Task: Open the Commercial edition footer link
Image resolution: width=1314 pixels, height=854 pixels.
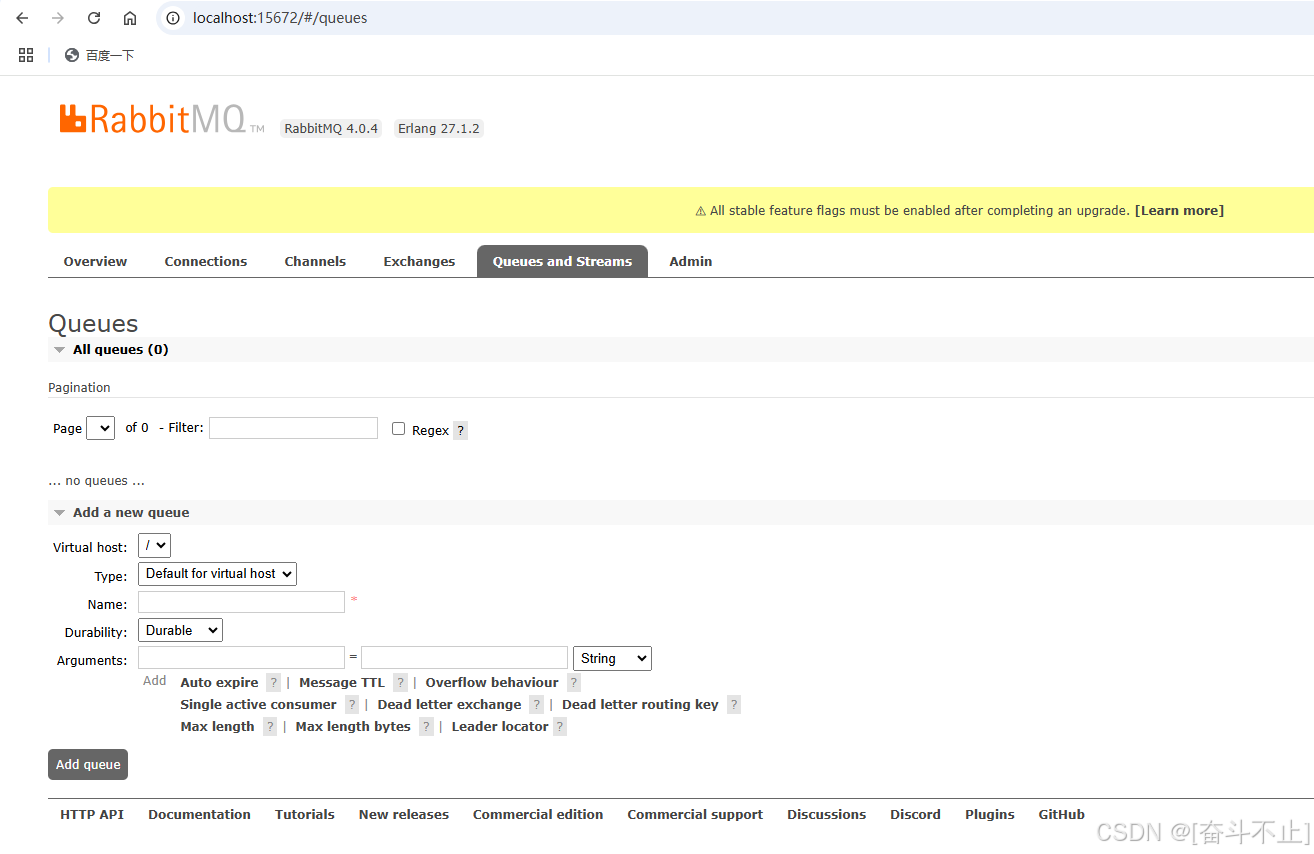Action: click(x=538, y=815)
